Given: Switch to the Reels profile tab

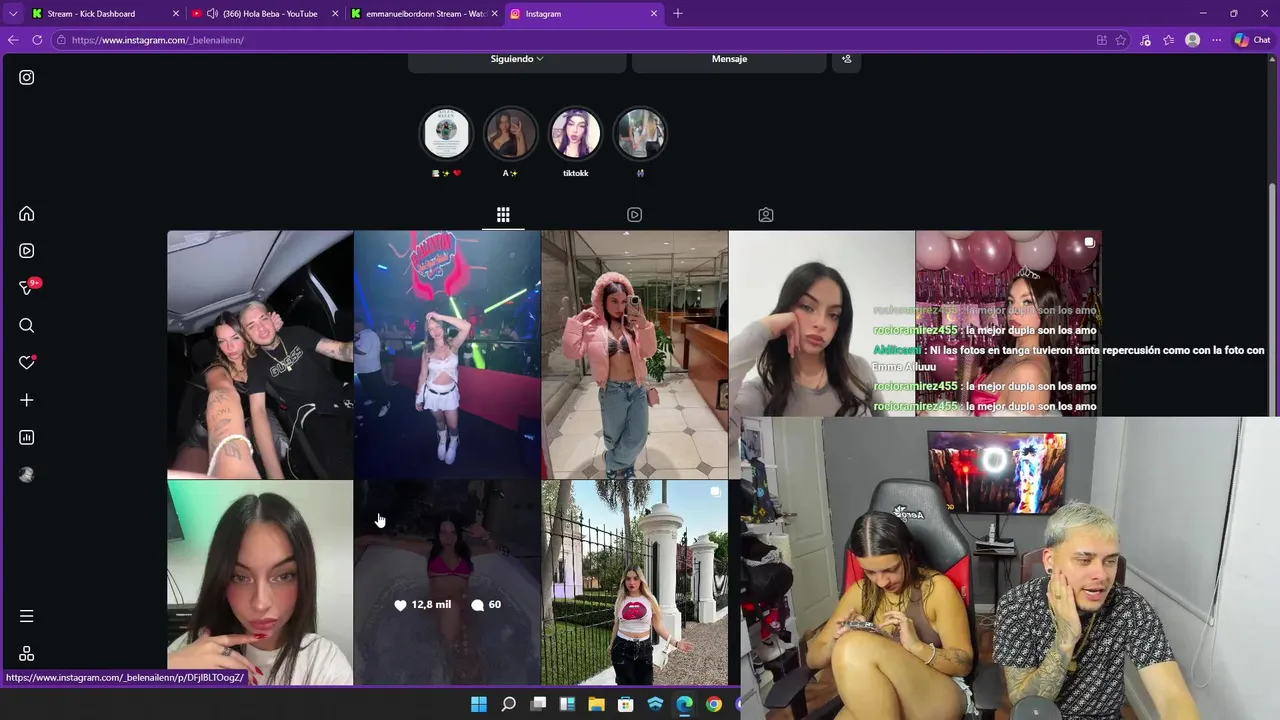Looking at the screenshot, I should 634,215.
